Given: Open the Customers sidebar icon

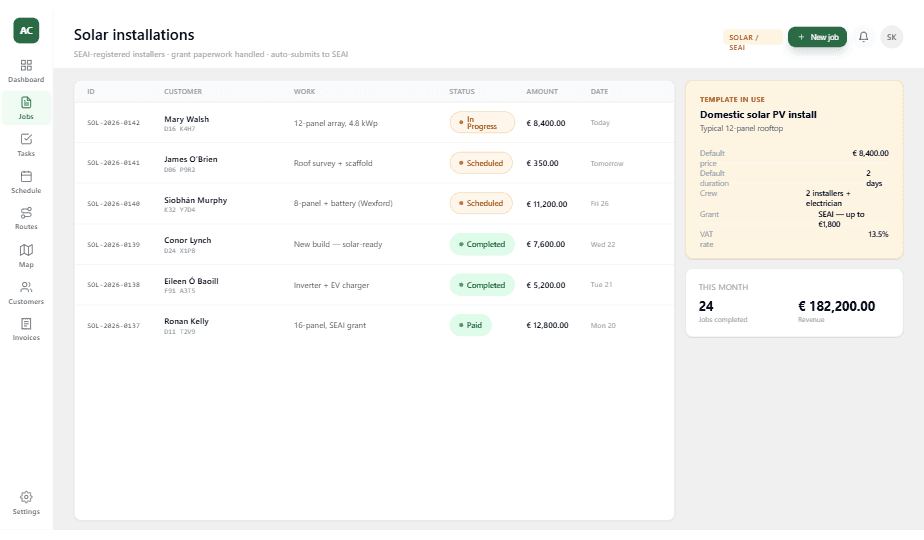Looking at the screenshot, I should (x=26, y=287).
